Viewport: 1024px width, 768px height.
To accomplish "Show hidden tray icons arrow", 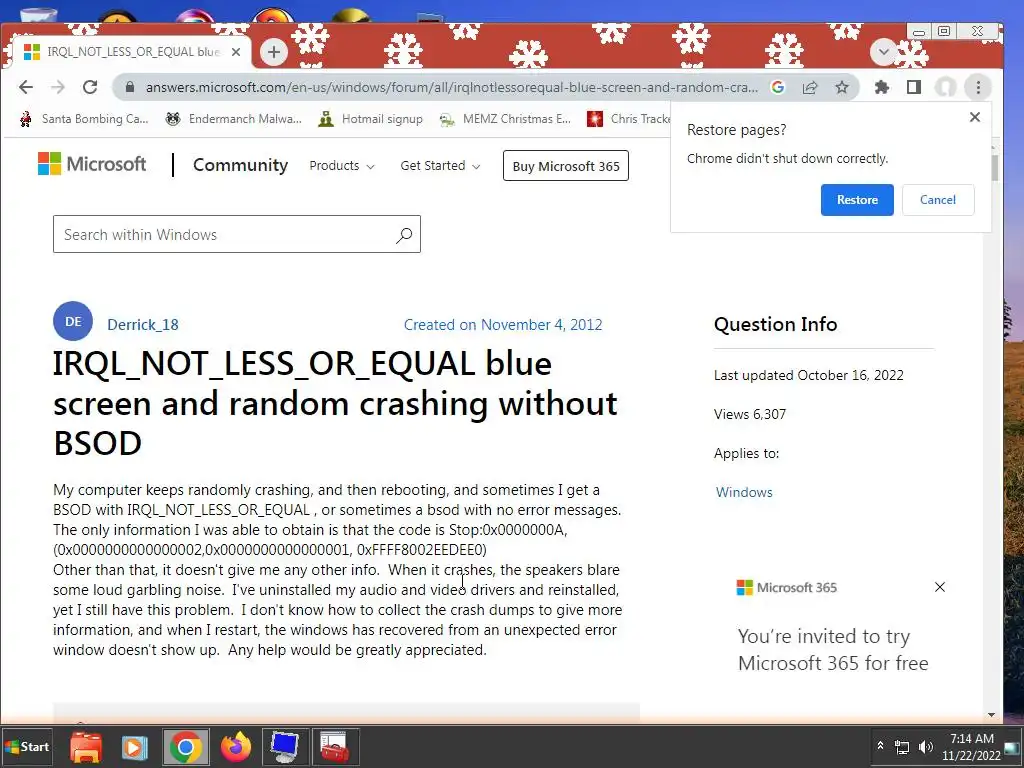I will [x=880, y=746].
